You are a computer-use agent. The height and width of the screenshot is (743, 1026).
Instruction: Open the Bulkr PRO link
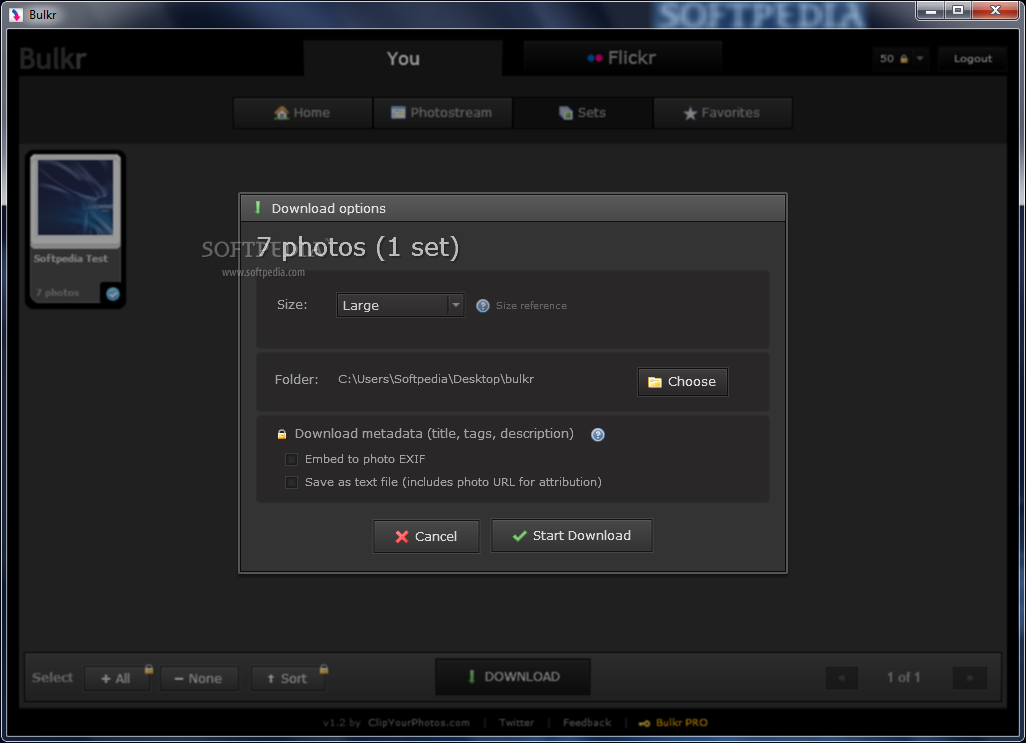(x=681, y=722)
